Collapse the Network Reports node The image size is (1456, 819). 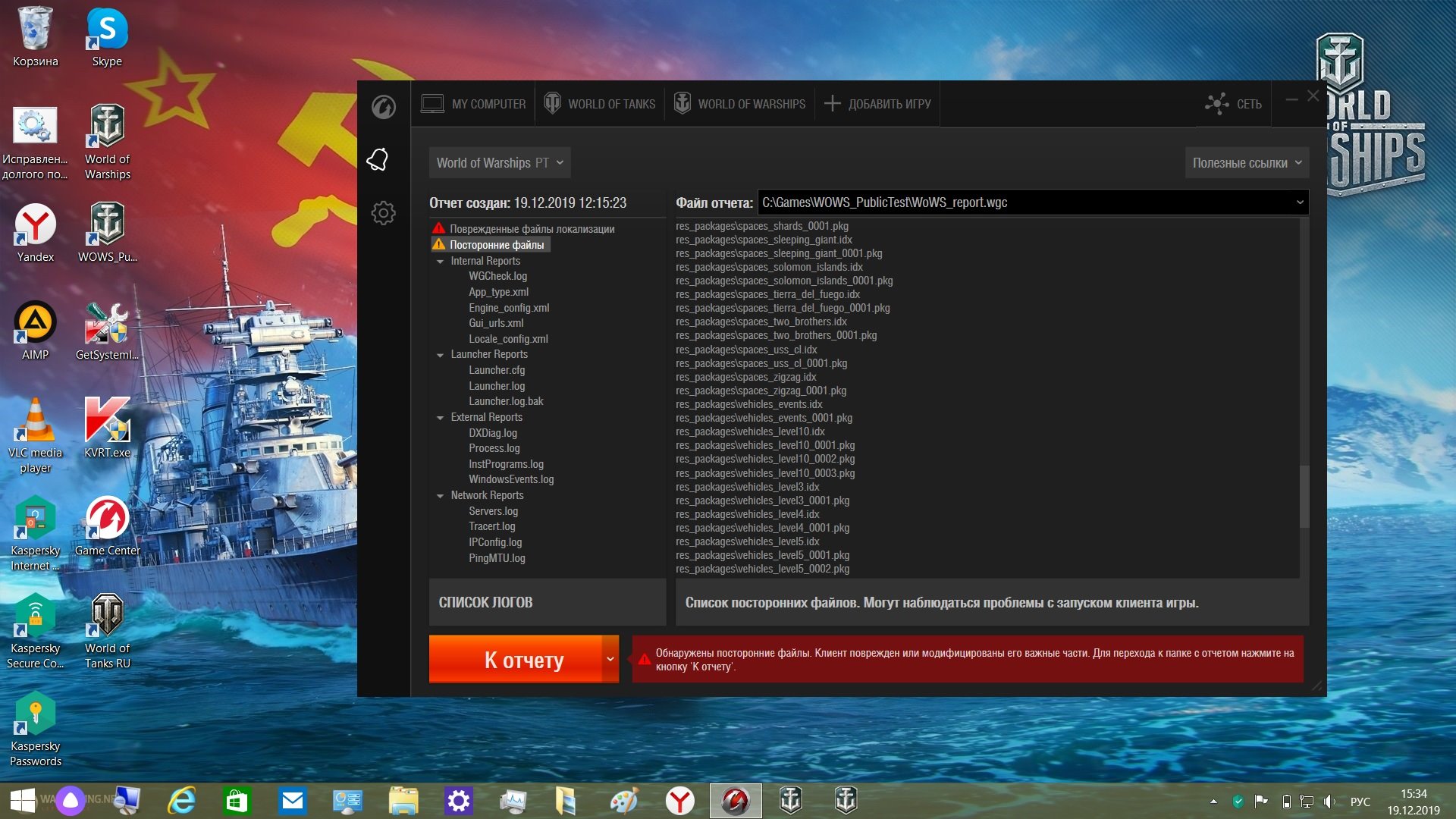(440, 496)
